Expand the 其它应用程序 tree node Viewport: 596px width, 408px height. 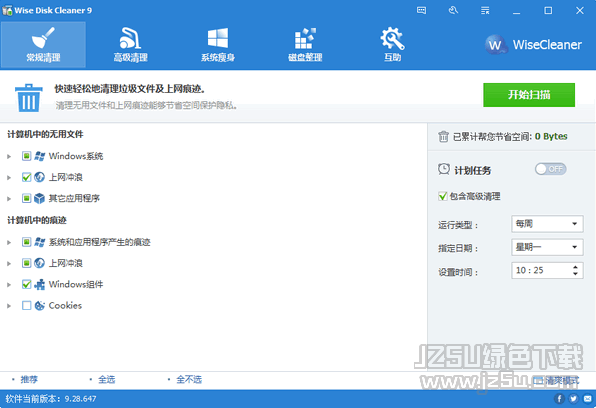click(9, 198)
